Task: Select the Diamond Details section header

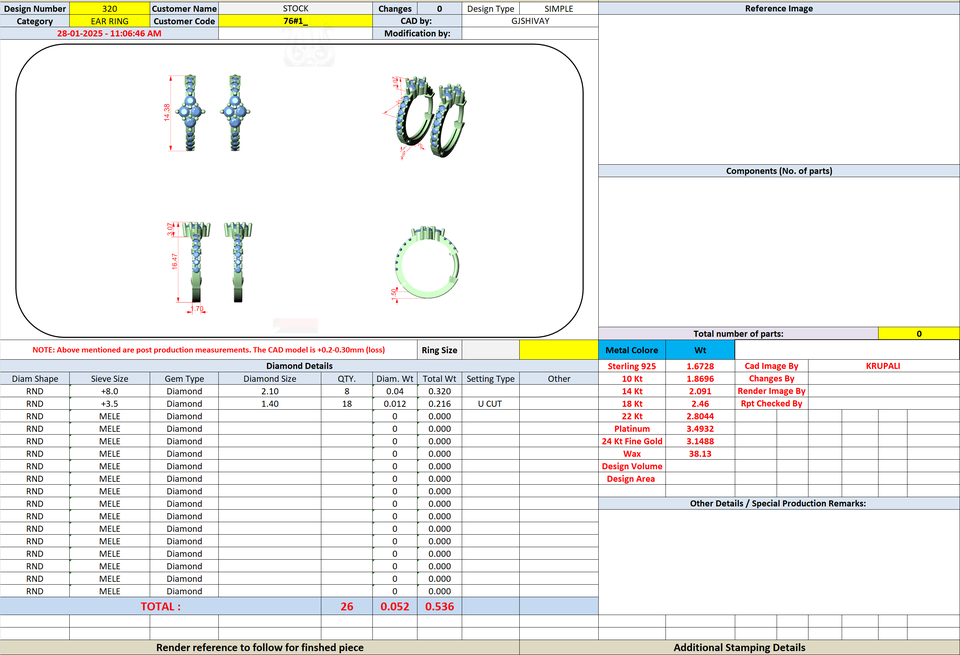Action: click(299, 366)
